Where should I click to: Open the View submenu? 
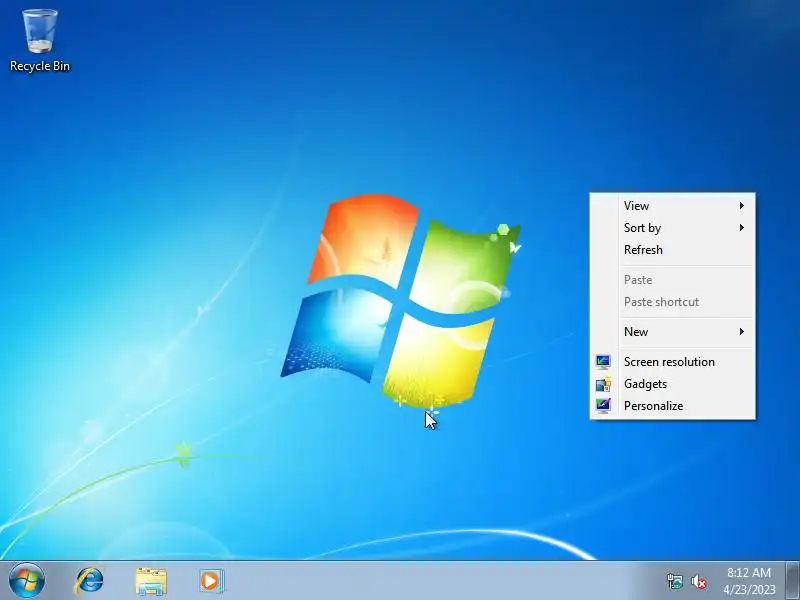pos(672,206)
